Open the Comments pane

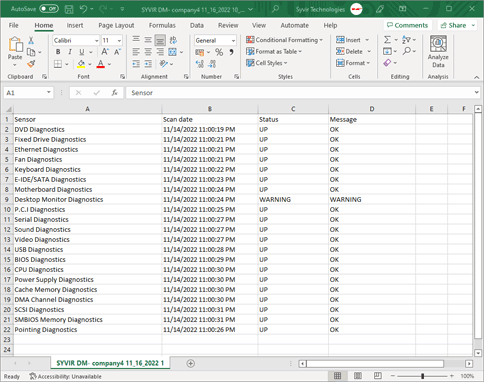407,25
